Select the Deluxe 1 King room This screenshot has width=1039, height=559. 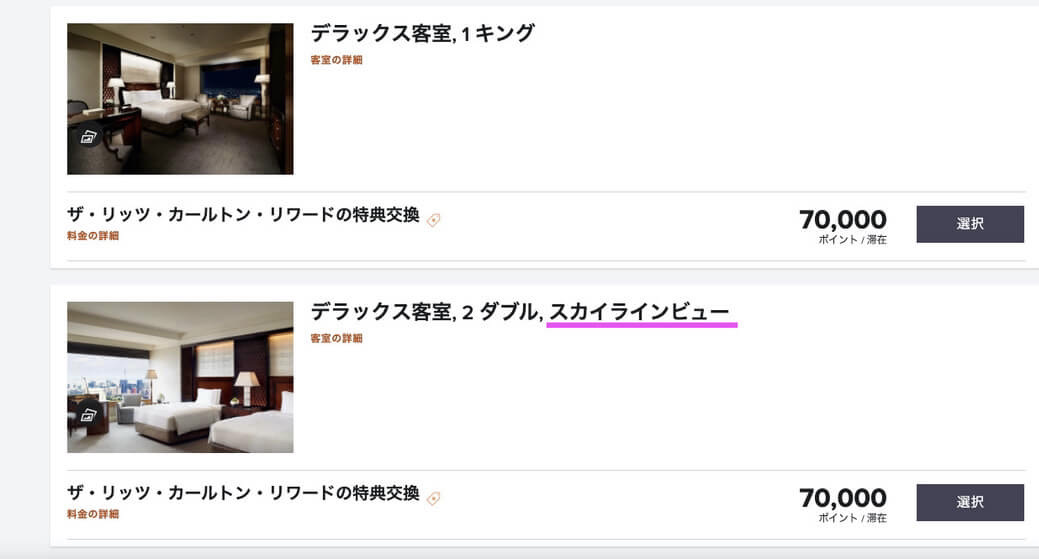pos(970,224)
